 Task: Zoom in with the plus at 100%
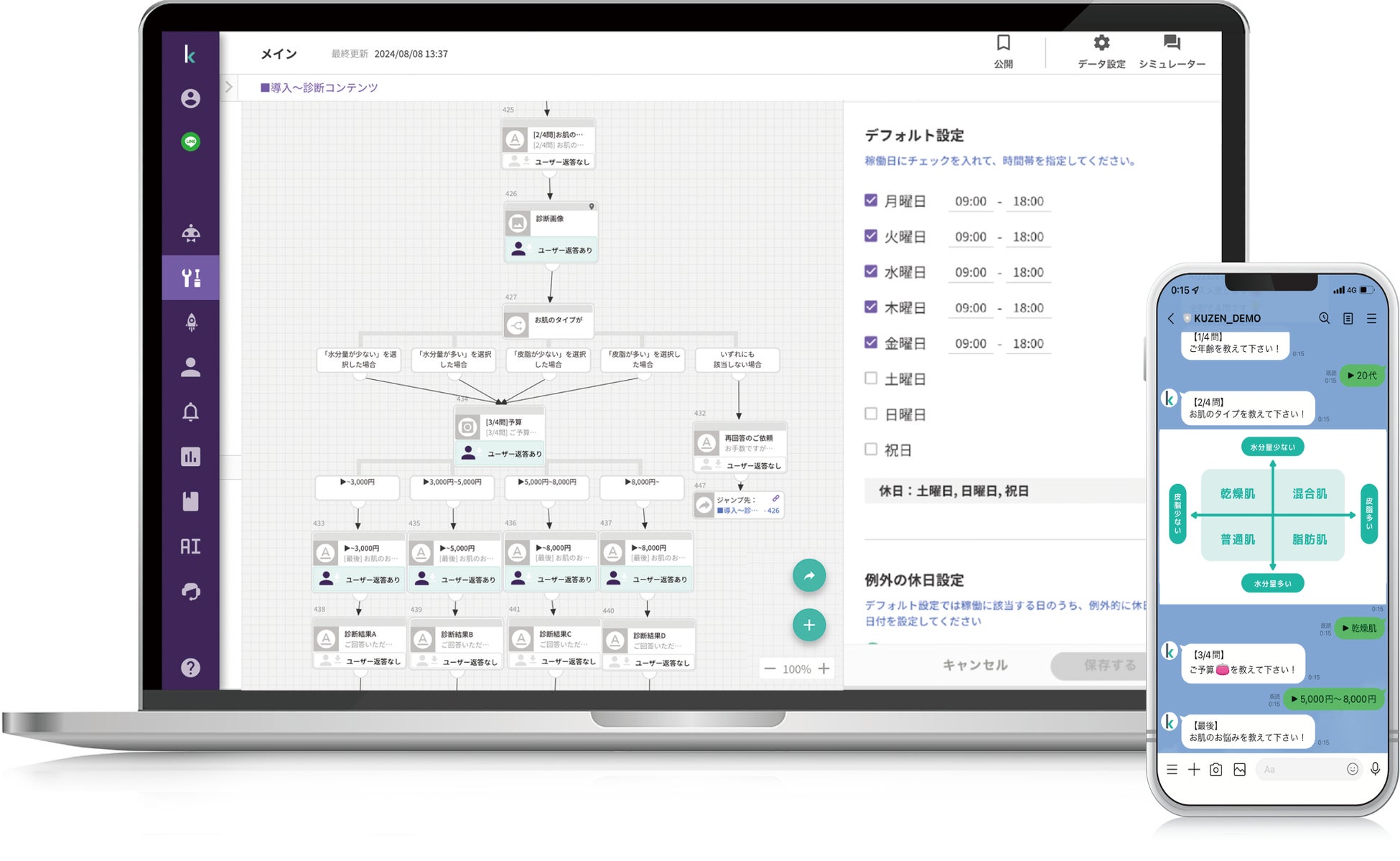point(823,669)
